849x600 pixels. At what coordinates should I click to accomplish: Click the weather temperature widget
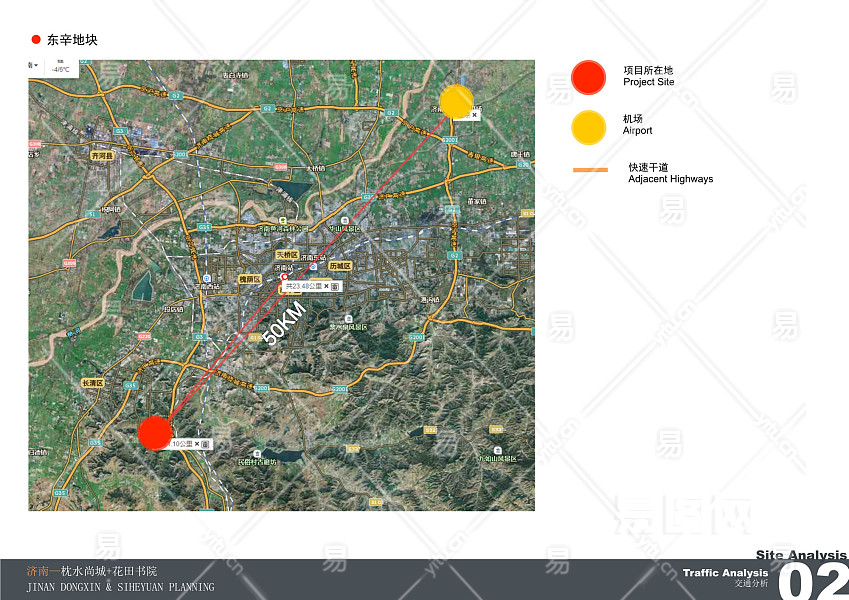coord(60,67)
